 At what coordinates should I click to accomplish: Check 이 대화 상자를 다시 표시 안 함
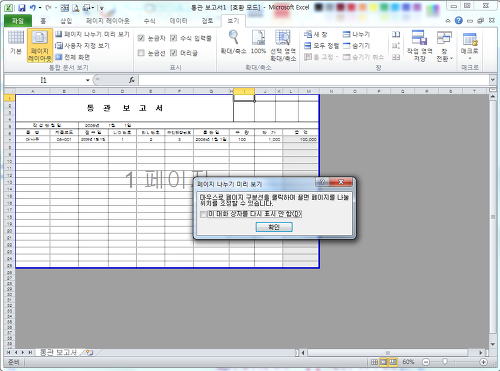(203, 214)
